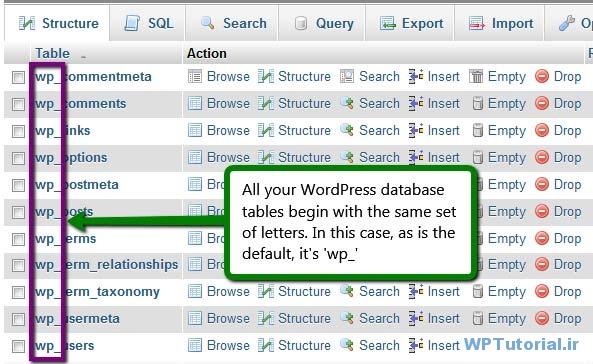
Task: Click the Browse icon for wp_users
Action: click(x=195, y=345)
